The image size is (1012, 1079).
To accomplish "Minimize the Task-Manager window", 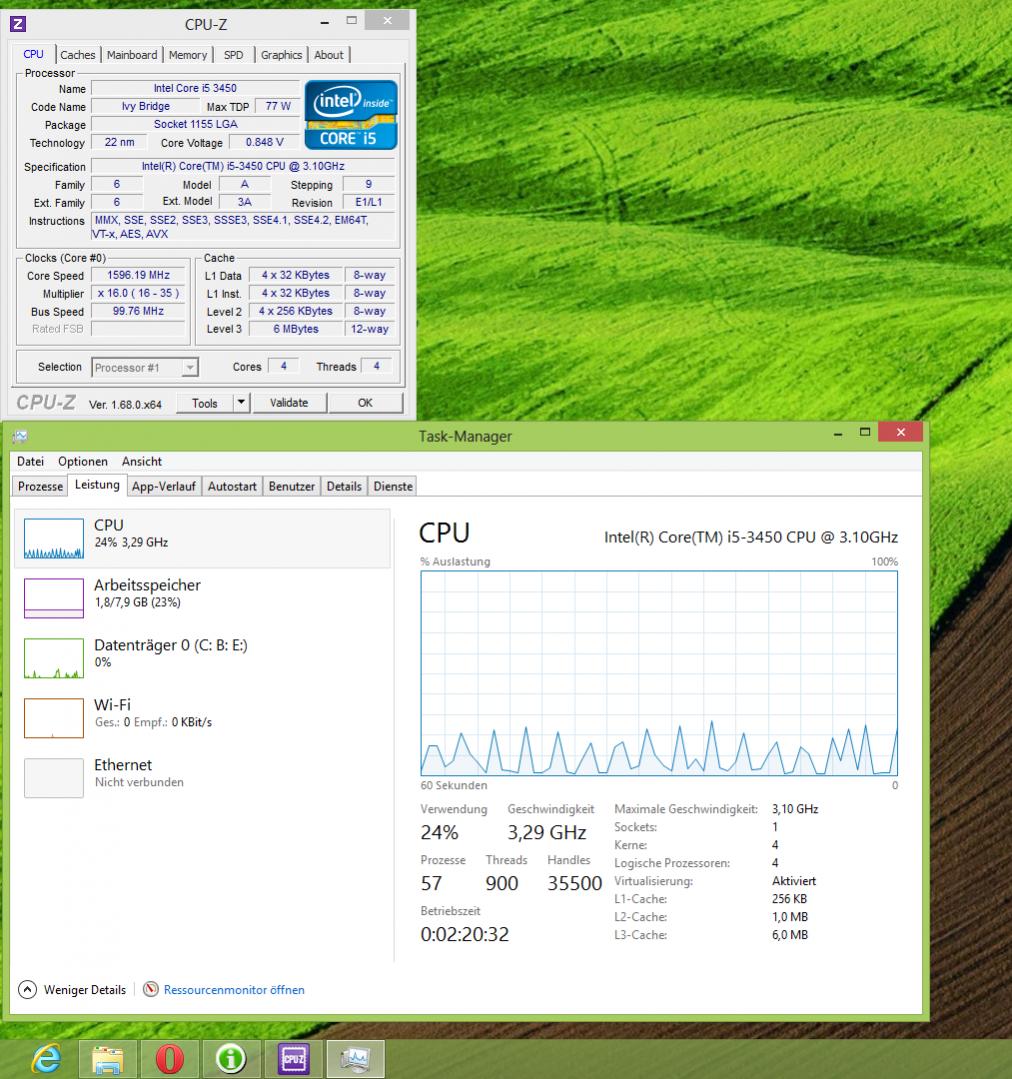I will [838, 433].
